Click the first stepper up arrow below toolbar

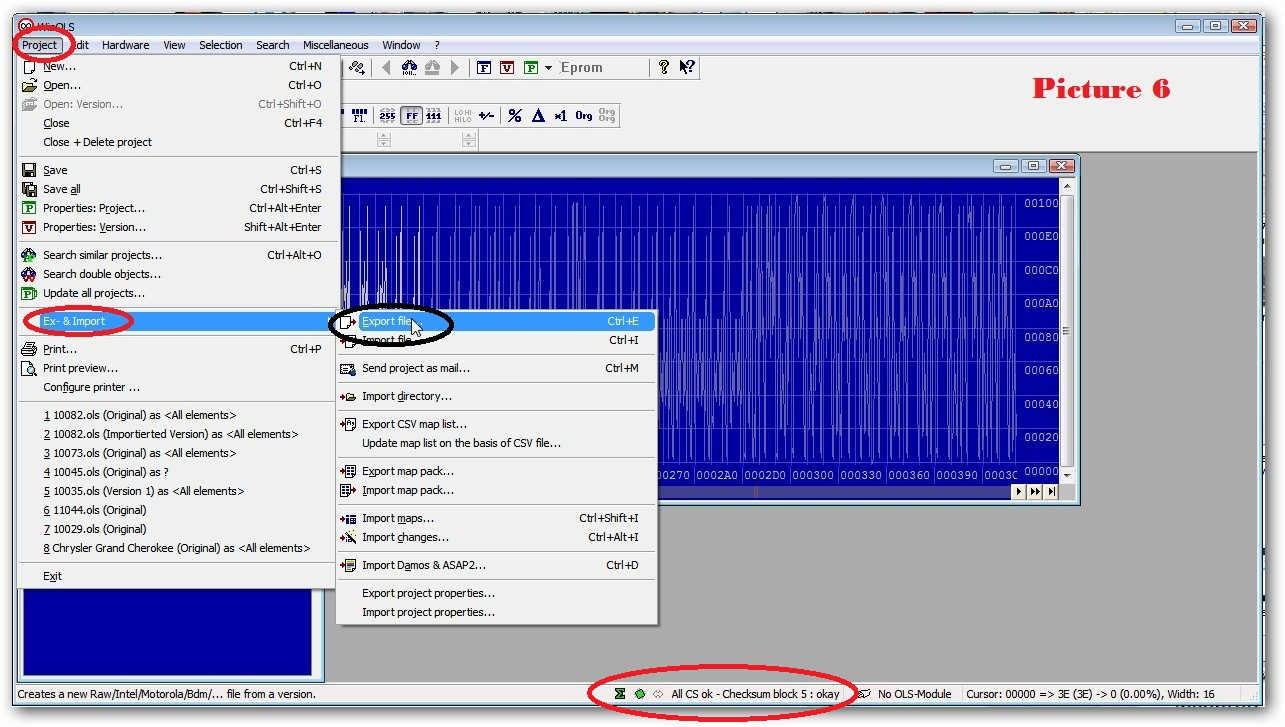[384, 136]
